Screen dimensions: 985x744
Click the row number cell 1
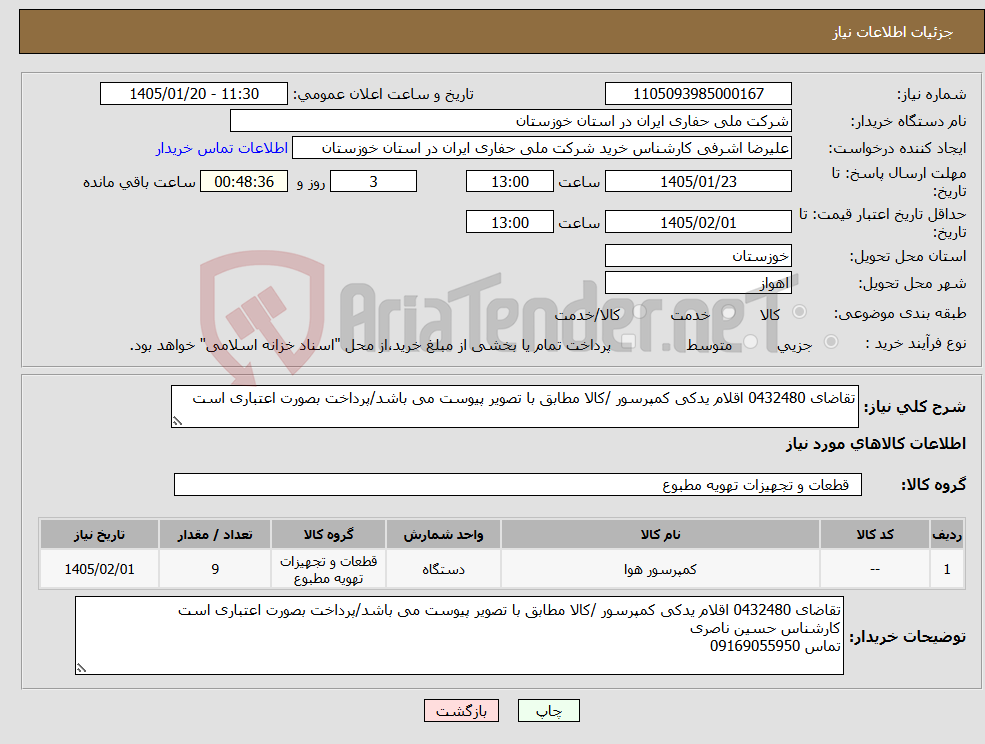[947, 569]
